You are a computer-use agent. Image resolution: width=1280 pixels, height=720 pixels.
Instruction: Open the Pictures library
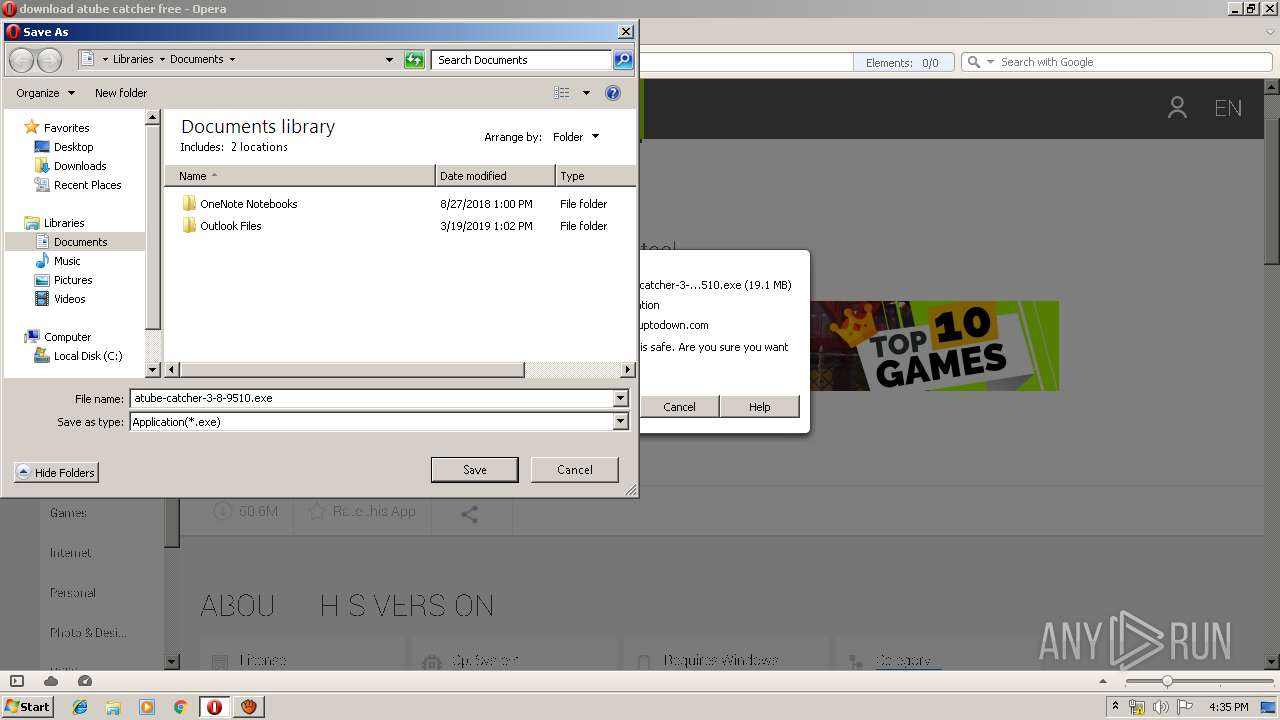(73, 280)
